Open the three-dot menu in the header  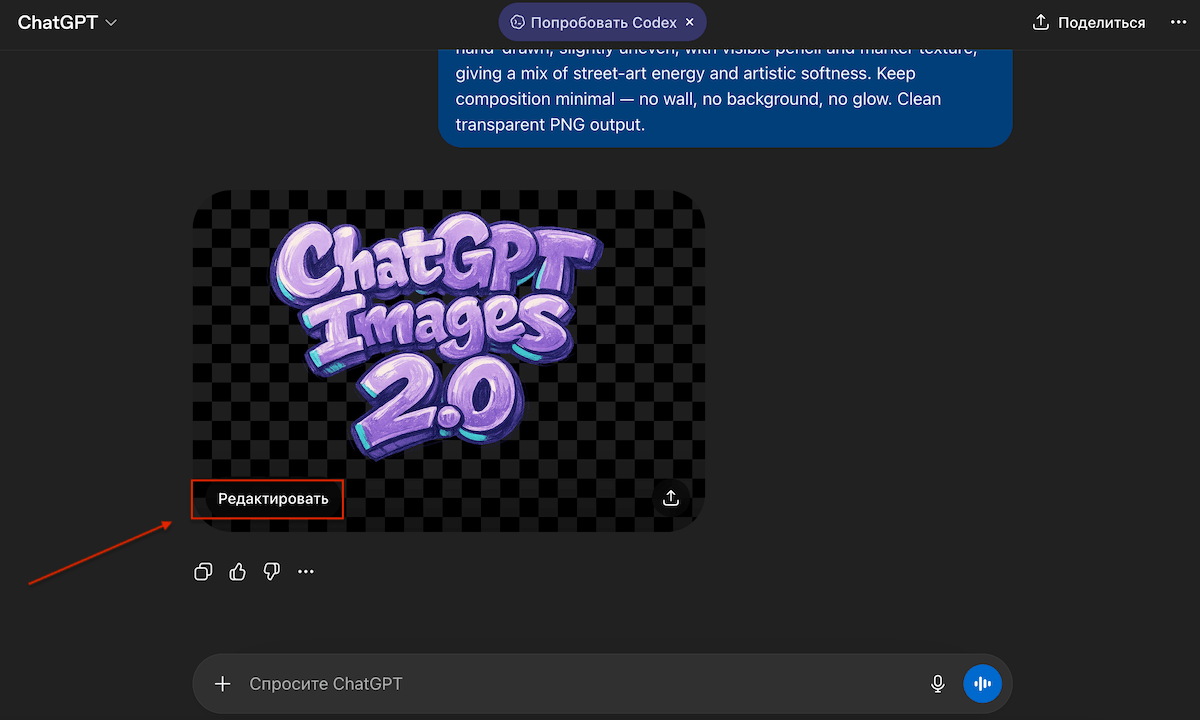1178,22
